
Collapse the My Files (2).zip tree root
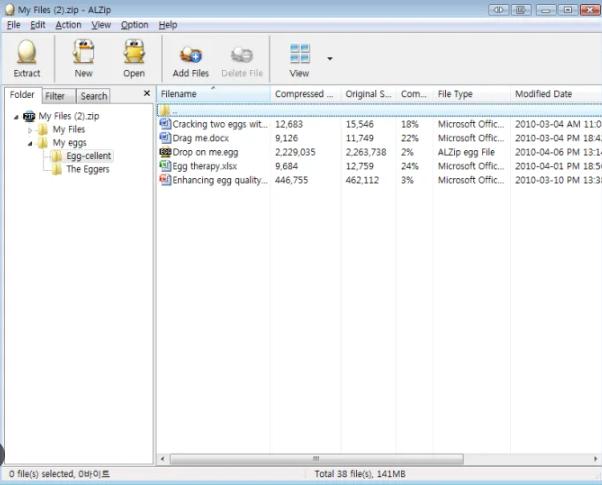16,117
